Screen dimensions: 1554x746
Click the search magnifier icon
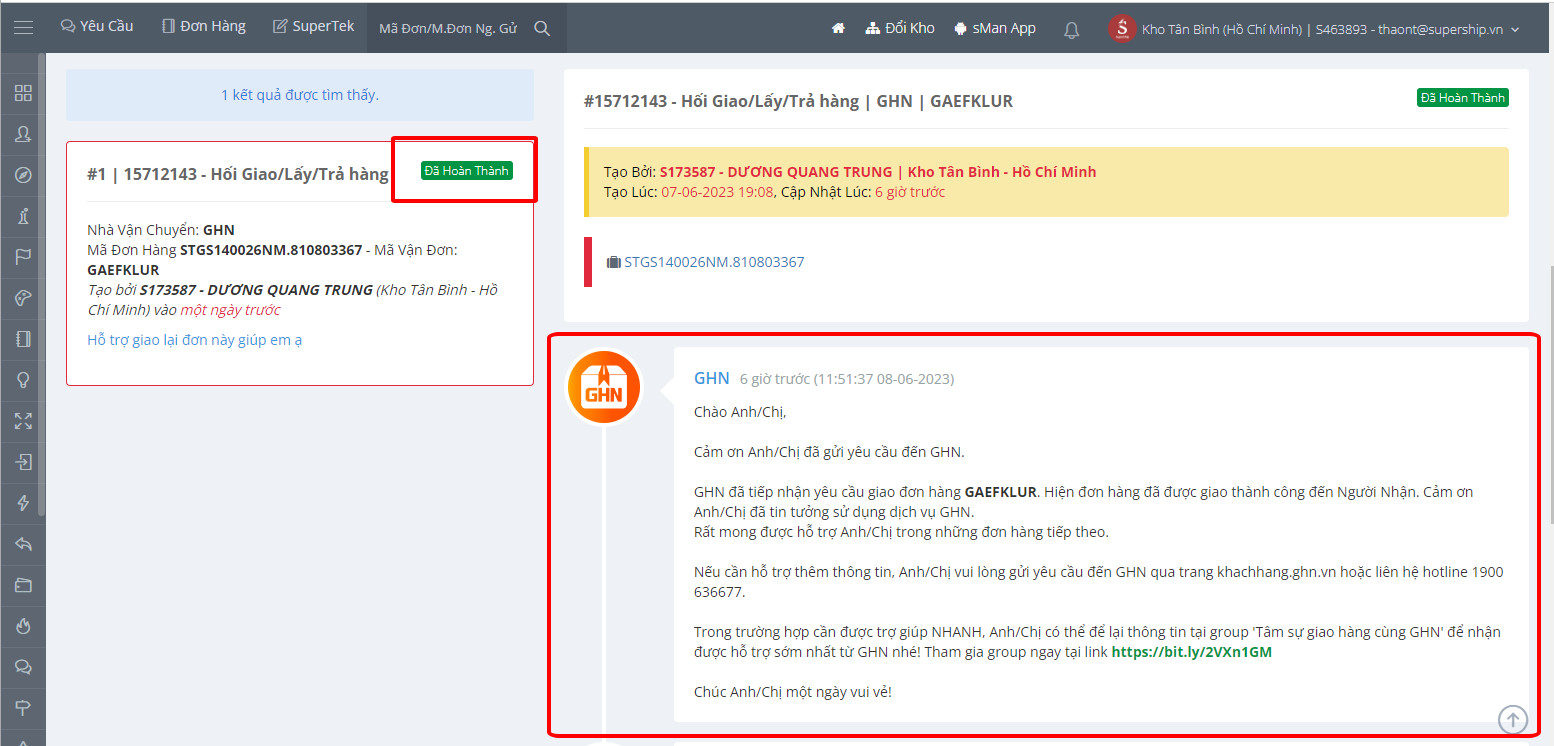tap(542, 29)
